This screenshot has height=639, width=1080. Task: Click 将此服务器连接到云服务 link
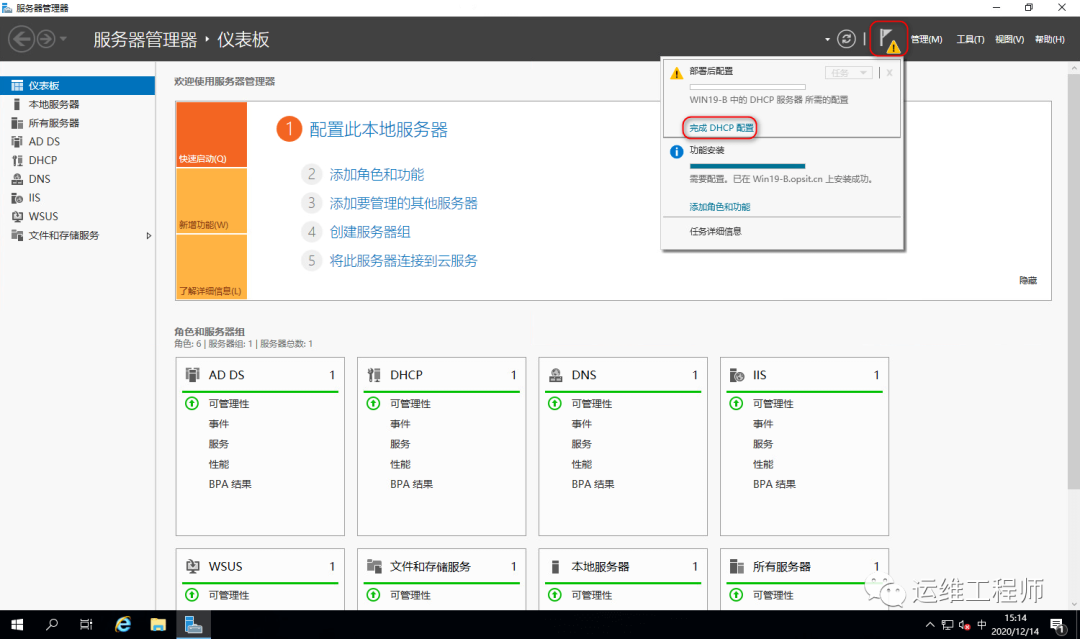[404, 261]
